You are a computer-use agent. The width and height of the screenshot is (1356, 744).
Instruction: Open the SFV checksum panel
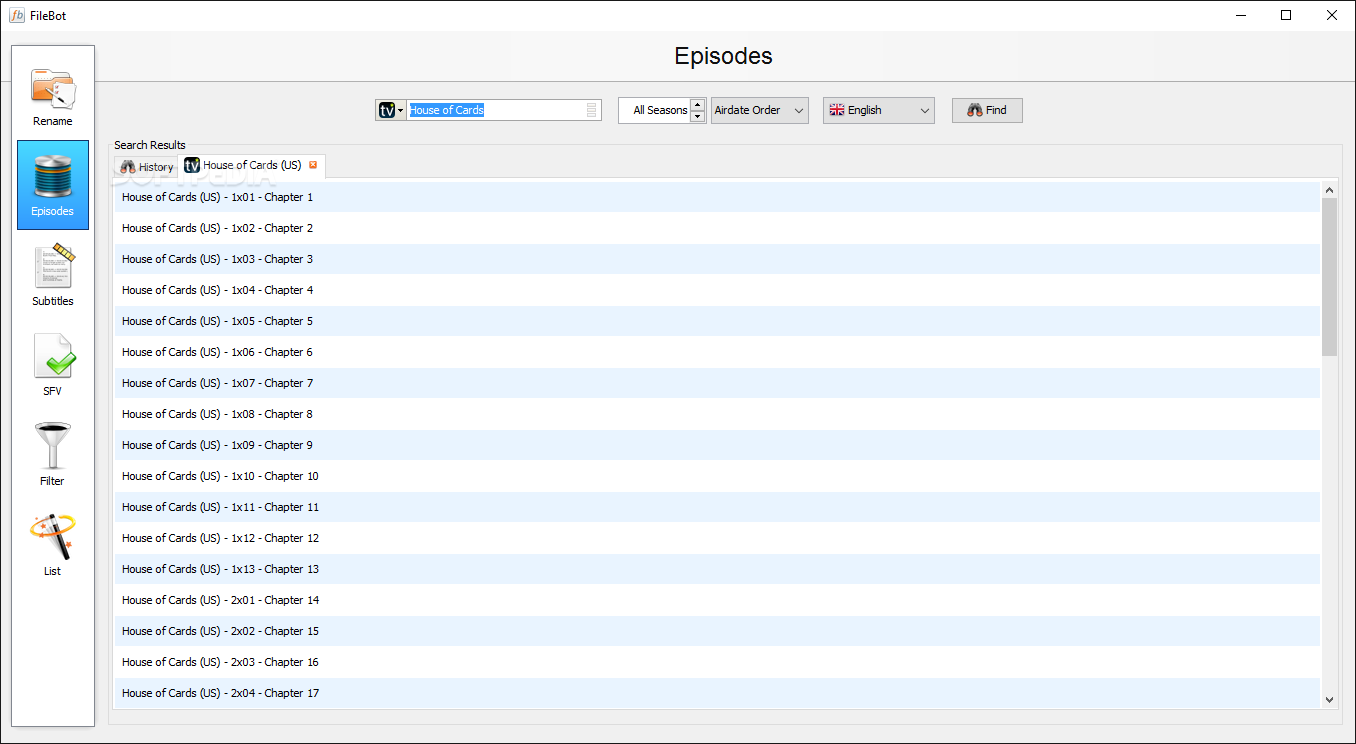(53, 366)
